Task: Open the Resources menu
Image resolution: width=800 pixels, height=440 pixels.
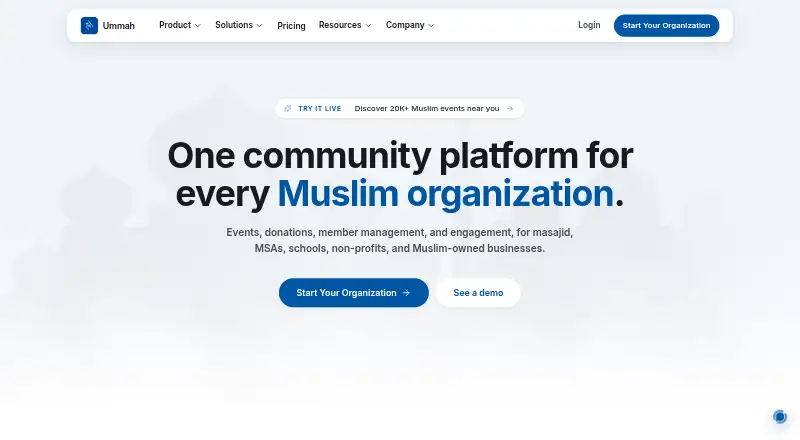Action: click(345, 25)
